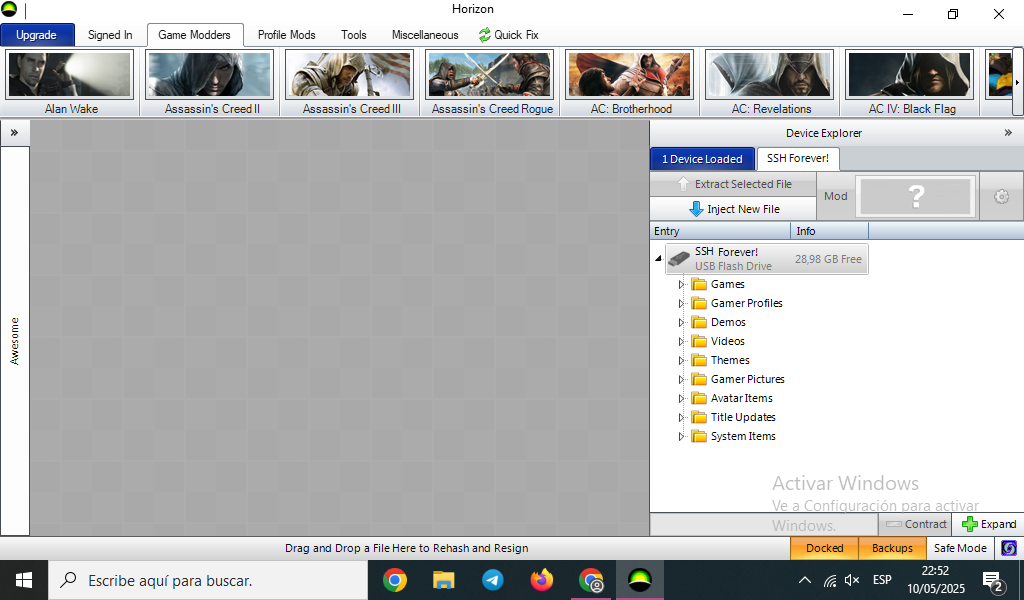Viewport: 1024px width, 600px height.
Task: Open the vertical Awesome sidebar tab
Action: pos(14,341)
